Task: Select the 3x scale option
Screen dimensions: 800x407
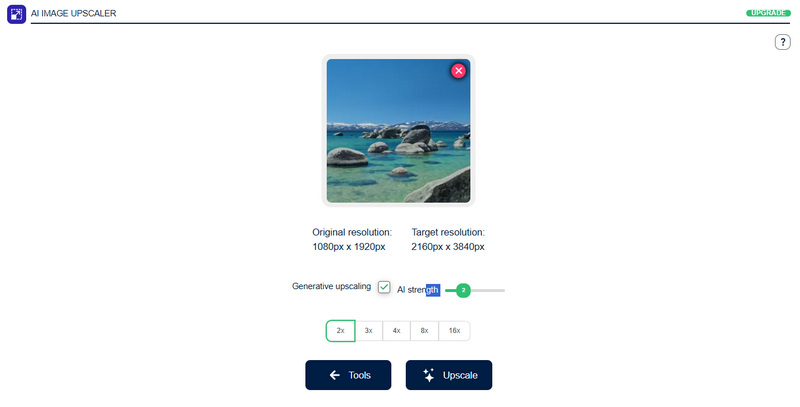Action: [x=368, y=330]
